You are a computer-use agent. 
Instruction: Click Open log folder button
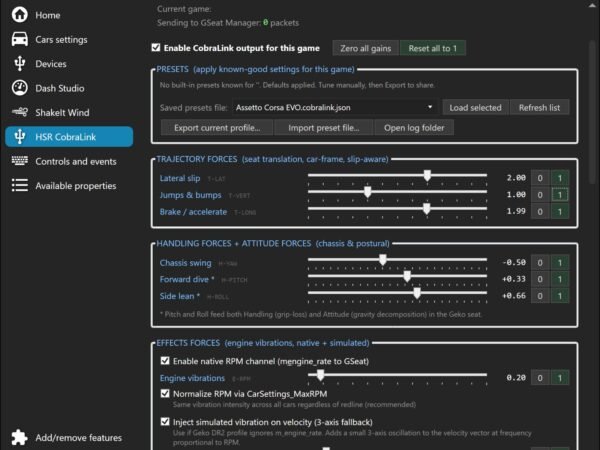click(414, 128)
